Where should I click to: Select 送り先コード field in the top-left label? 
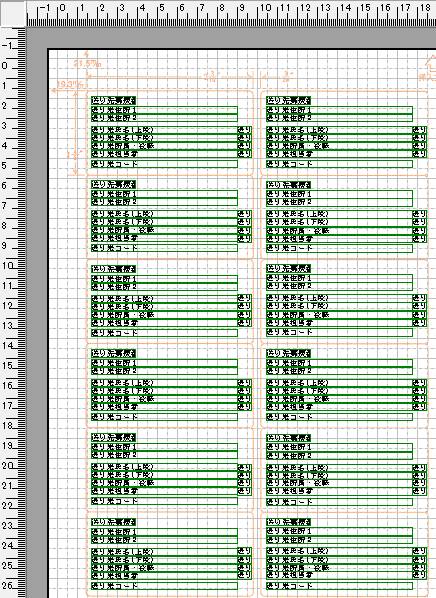click(164, 164)
